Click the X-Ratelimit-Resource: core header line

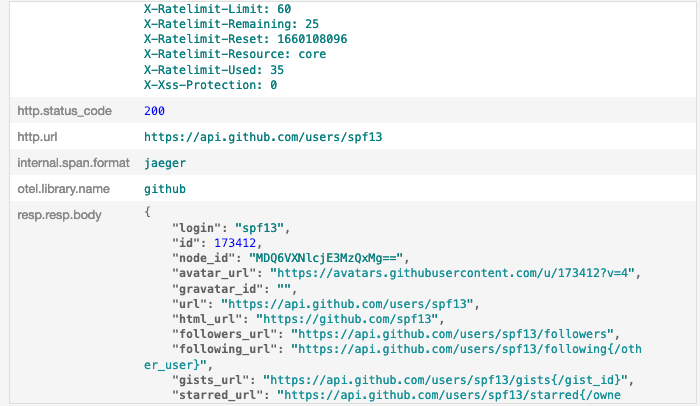[239, 54]
